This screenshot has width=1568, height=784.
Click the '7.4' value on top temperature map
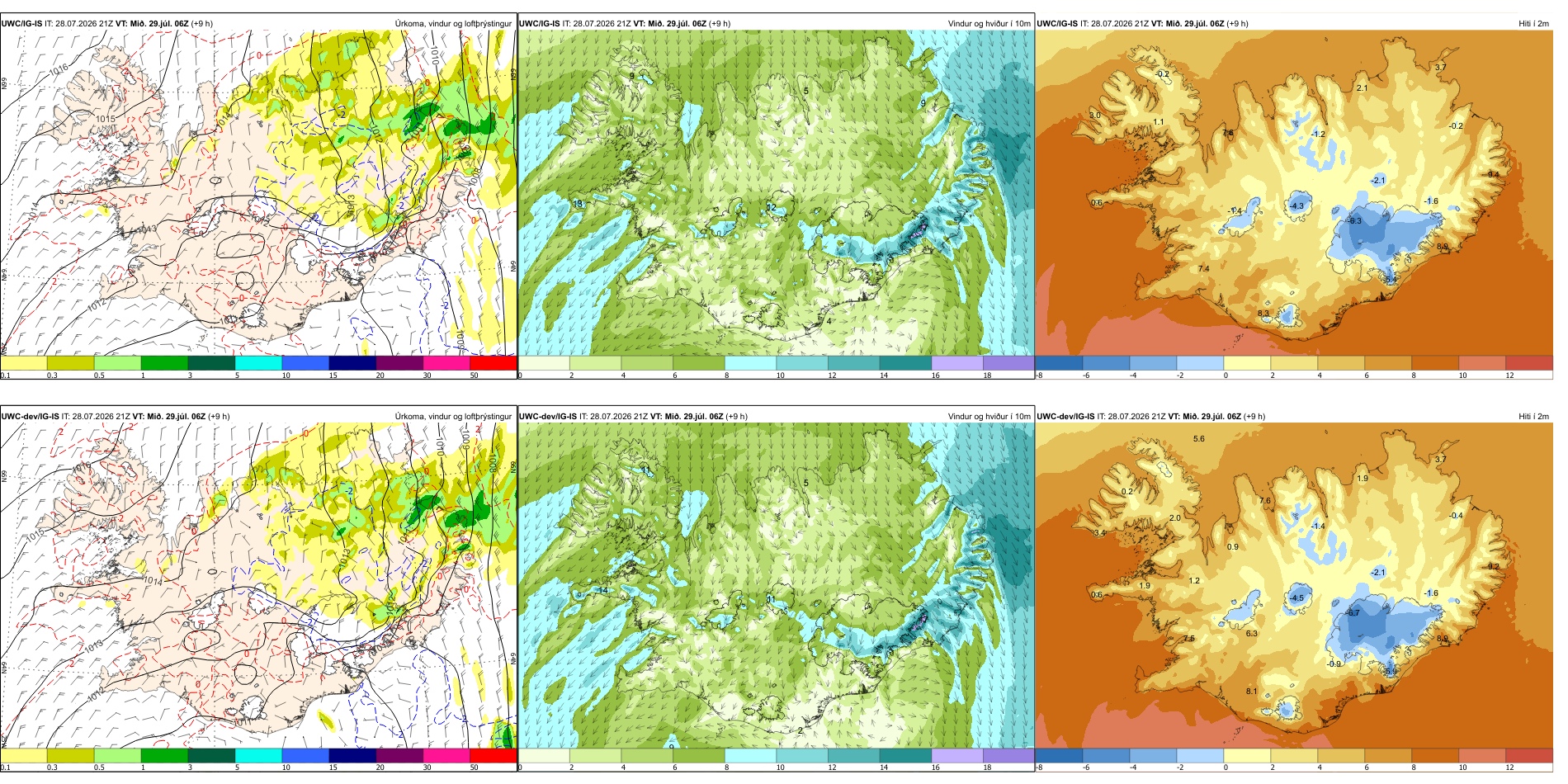pos(1204,269)
